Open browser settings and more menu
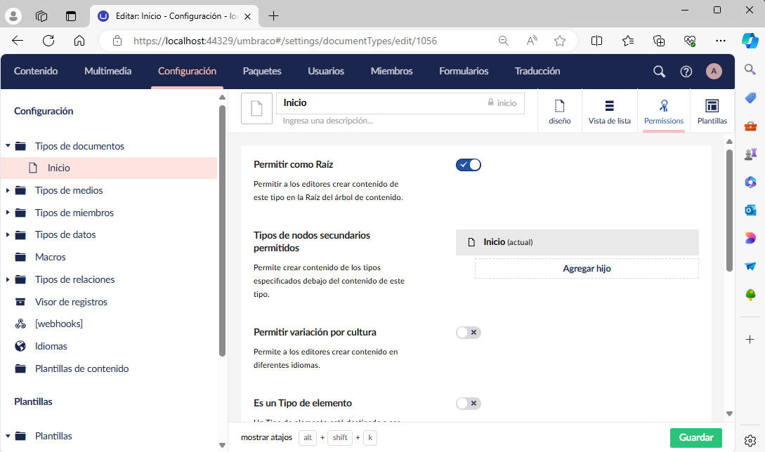765x452 pixels. 721,41
